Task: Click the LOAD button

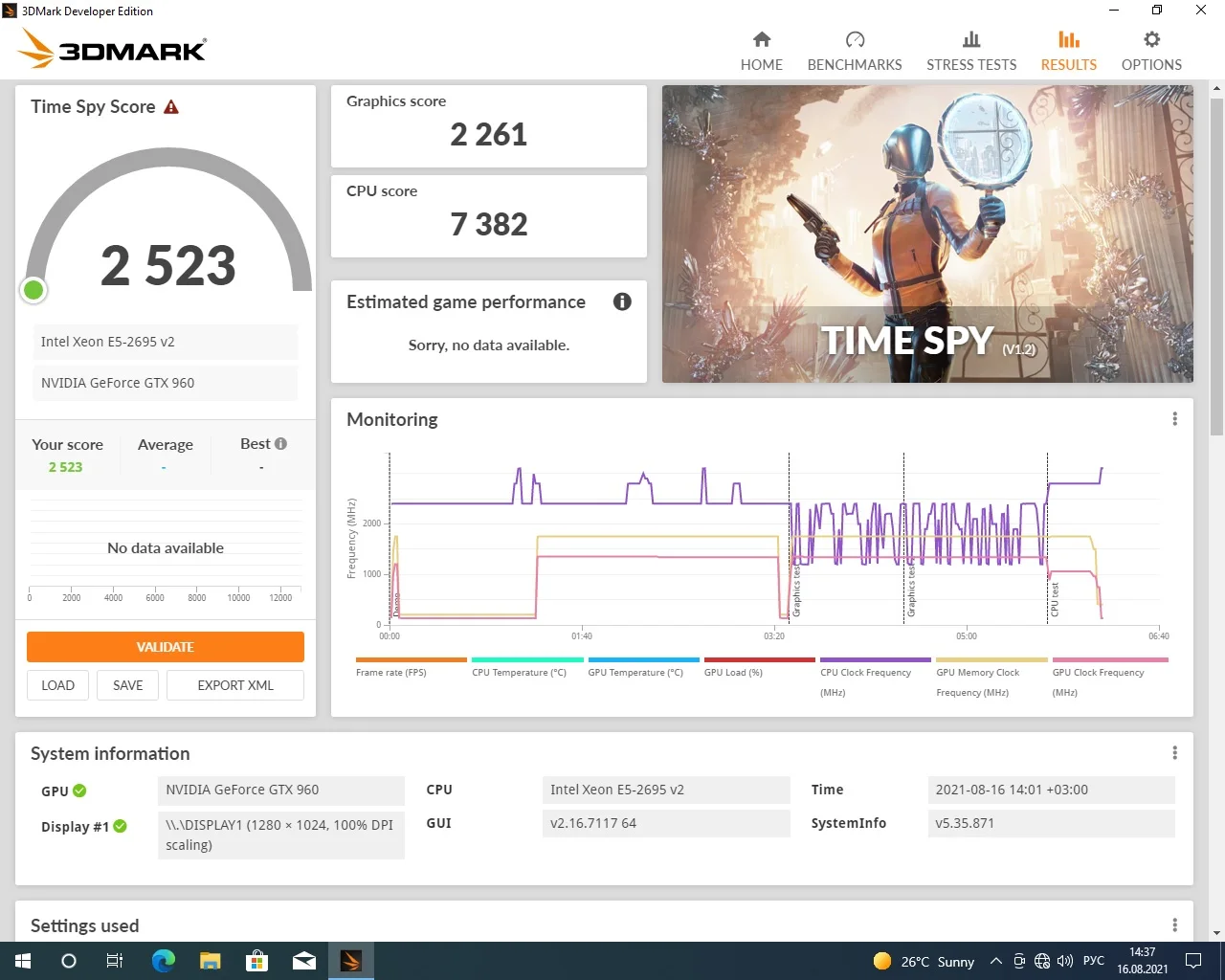Action: [x=57, y=685]
